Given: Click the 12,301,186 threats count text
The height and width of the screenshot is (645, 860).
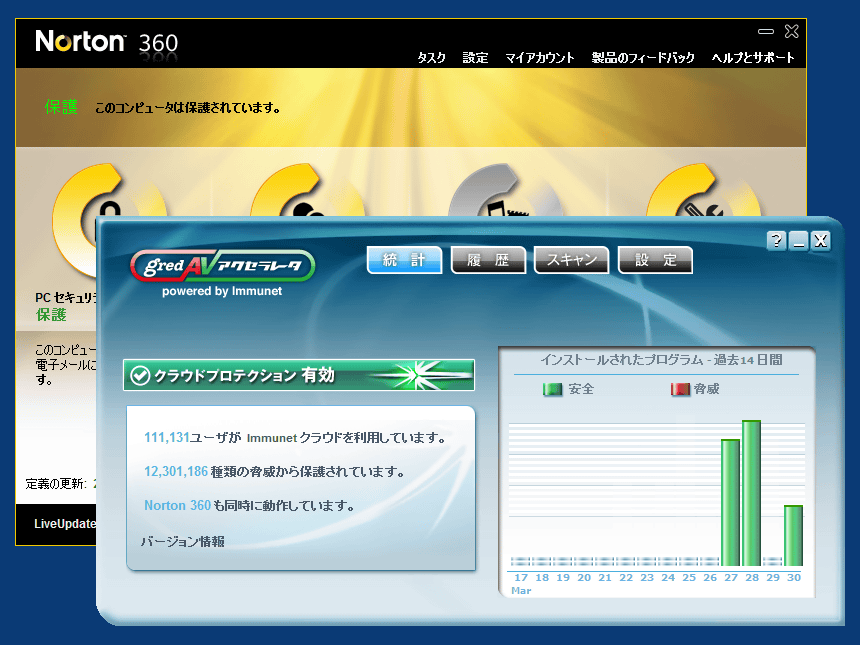Looking at the screenshot, I should [176, 472].
